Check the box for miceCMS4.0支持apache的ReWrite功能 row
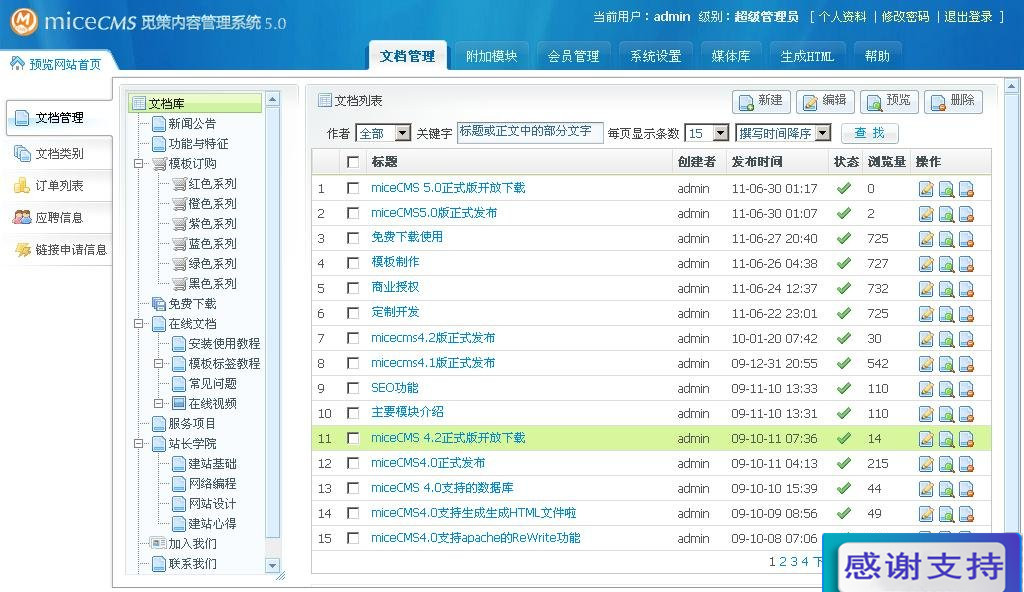 pos(353,538)
